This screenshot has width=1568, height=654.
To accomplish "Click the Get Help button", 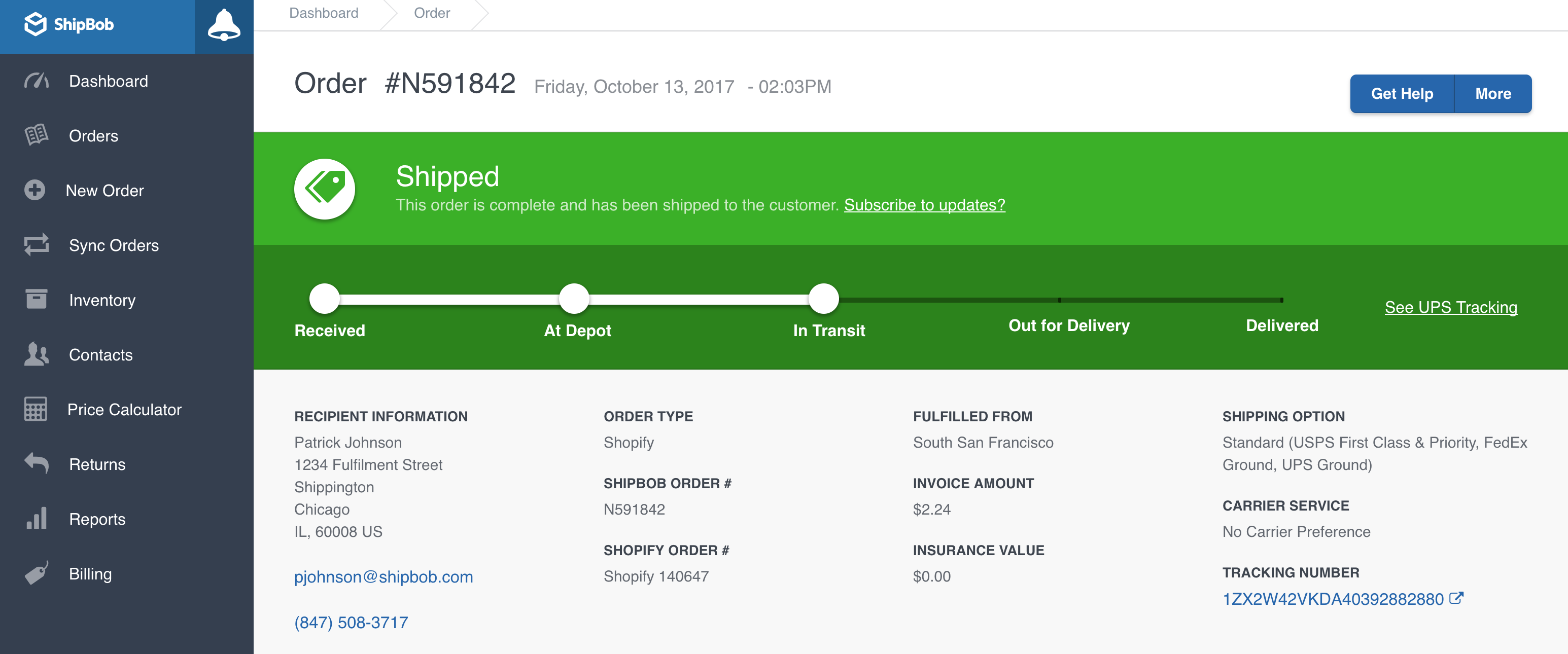I will click(1401, 93).
